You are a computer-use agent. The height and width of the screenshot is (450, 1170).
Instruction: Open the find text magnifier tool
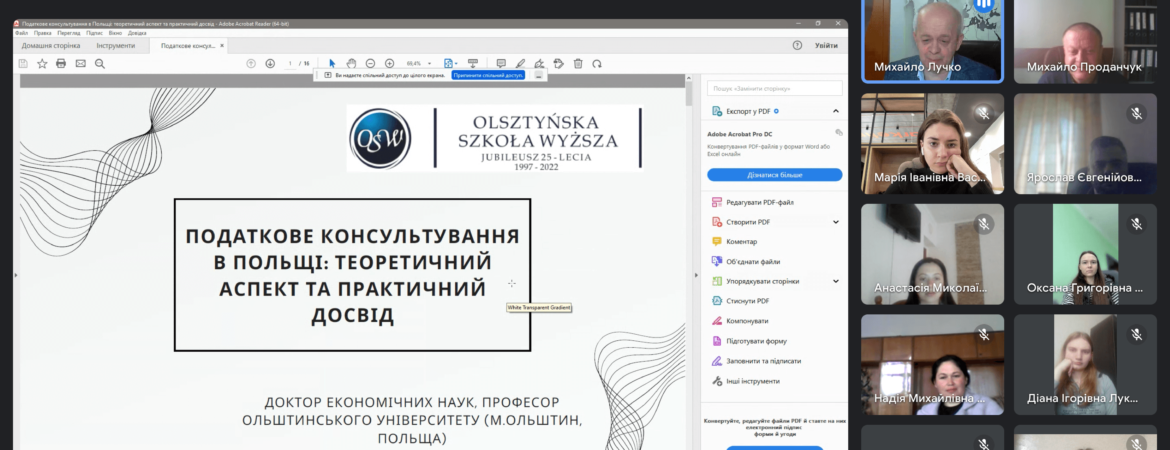100,63
